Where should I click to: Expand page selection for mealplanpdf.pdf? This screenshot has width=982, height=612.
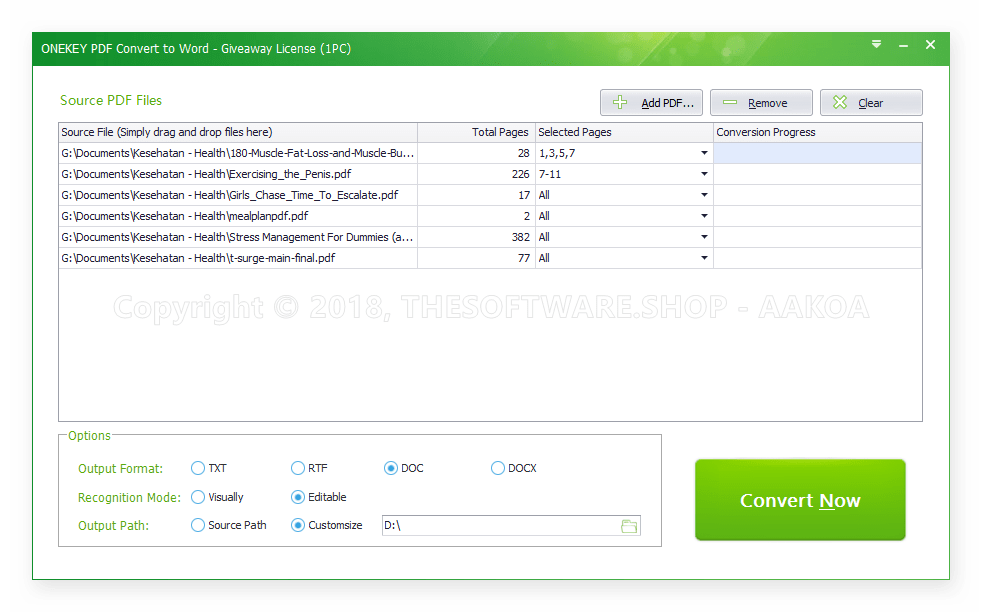(704, 216)
